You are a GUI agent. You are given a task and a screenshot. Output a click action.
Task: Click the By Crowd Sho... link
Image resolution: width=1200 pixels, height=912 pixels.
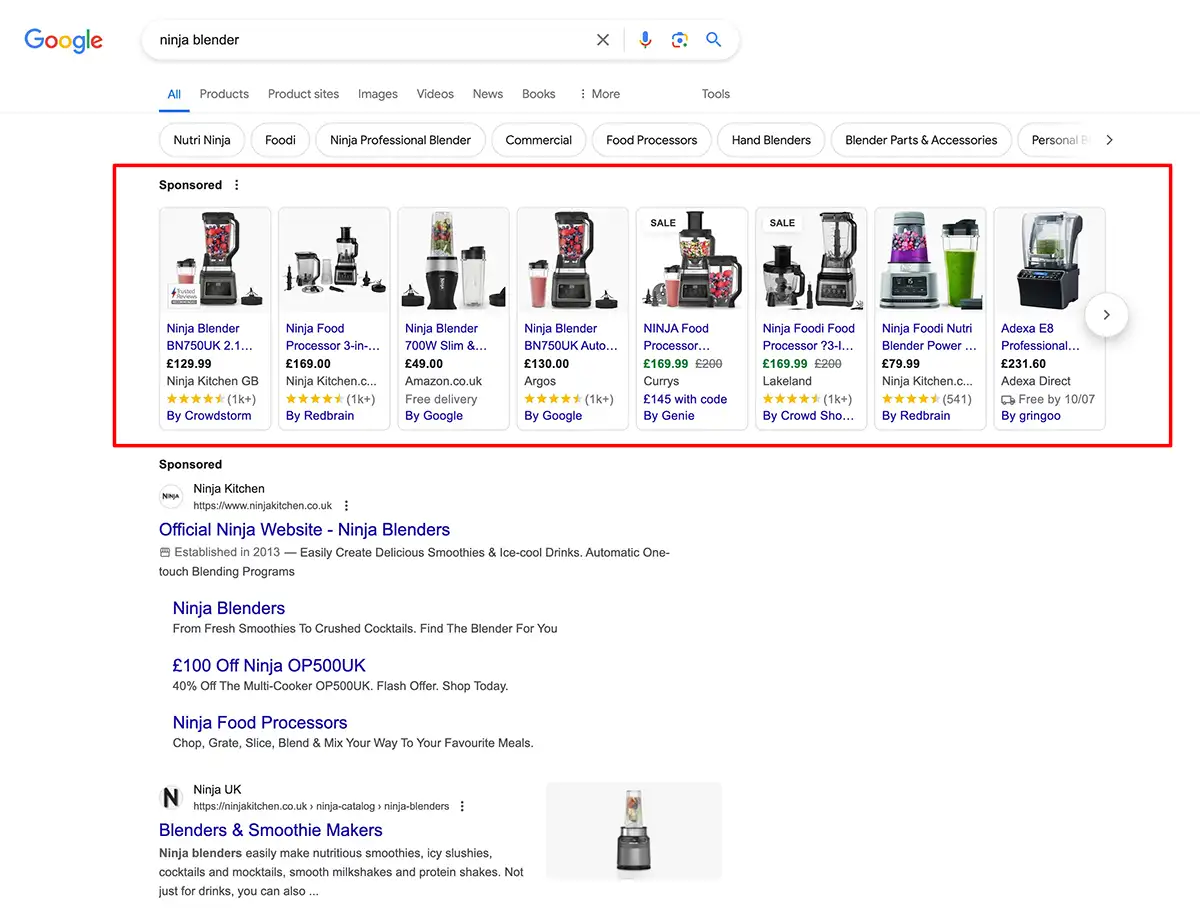click(808, 416)
